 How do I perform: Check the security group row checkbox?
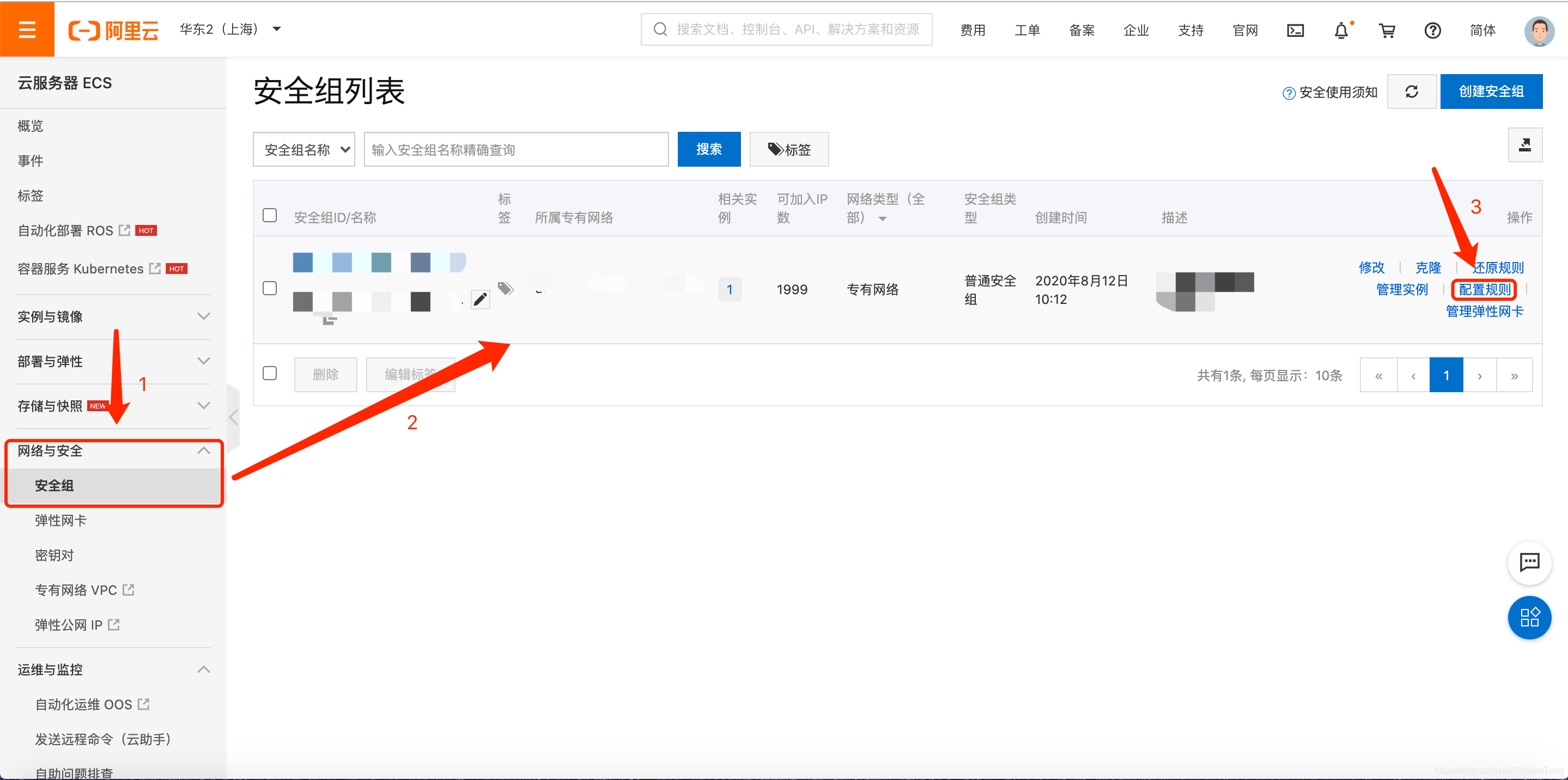coord(270,288)
